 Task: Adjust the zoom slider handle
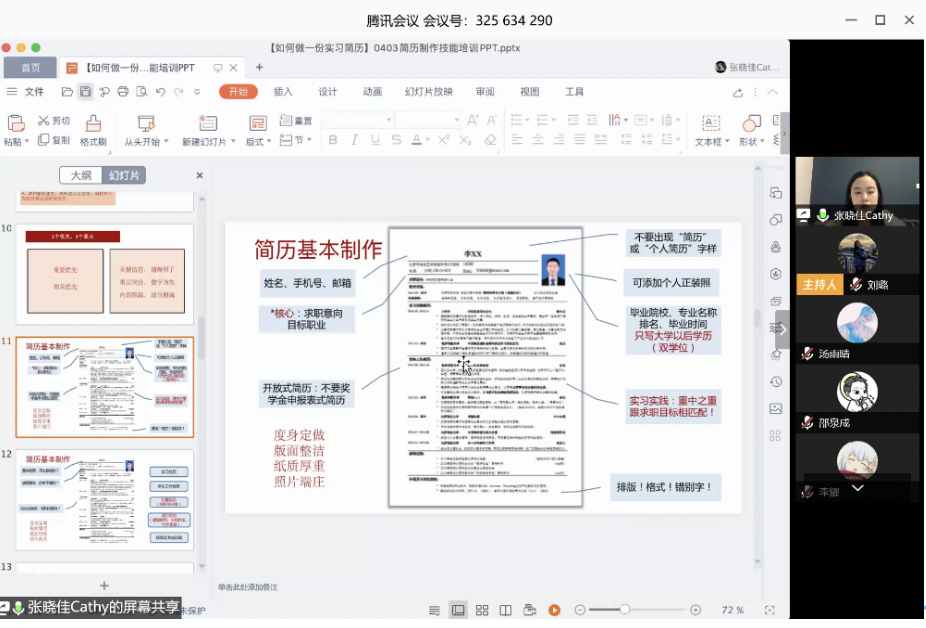(x=625, y=610)
